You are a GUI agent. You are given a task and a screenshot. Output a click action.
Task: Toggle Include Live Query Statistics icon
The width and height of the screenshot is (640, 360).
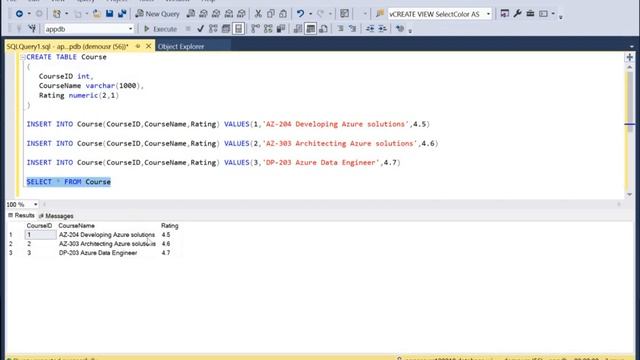pos(268,29)
